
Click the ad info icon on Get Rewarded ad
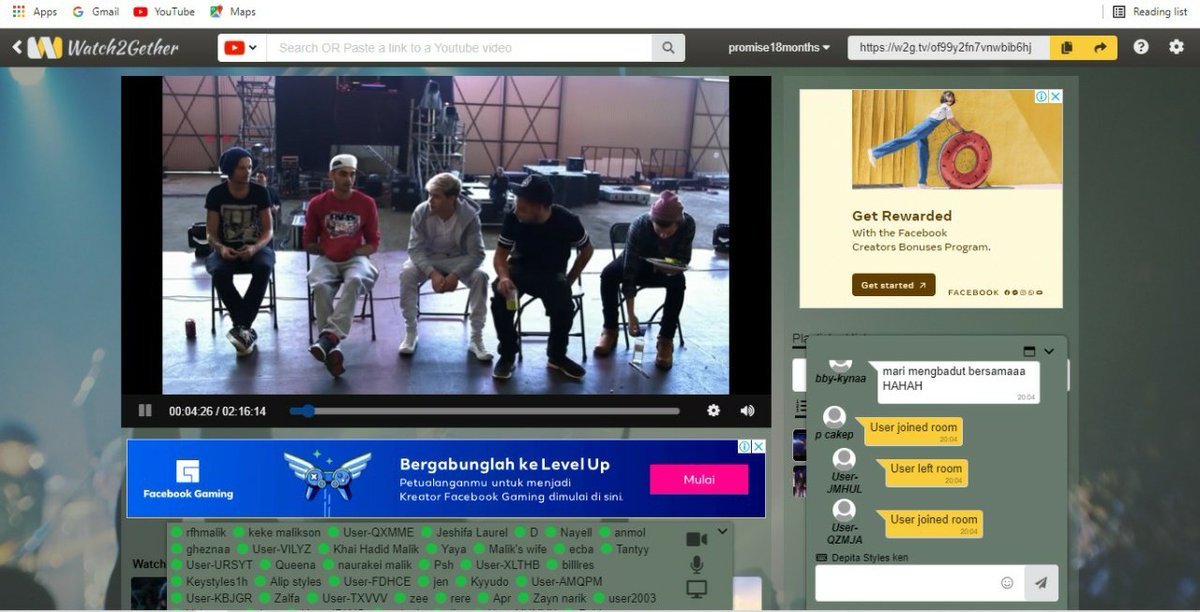pos(1042,97)
